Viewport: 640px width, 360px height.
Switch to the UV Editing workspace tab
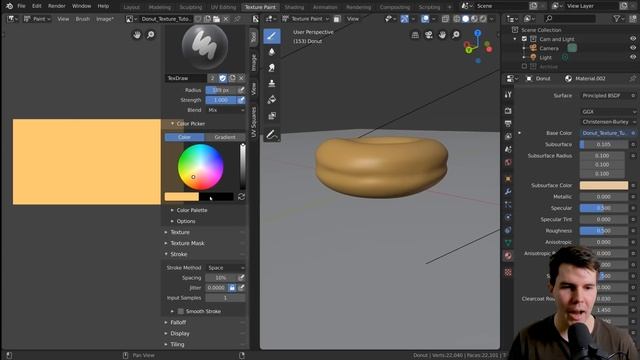[223, 7]
